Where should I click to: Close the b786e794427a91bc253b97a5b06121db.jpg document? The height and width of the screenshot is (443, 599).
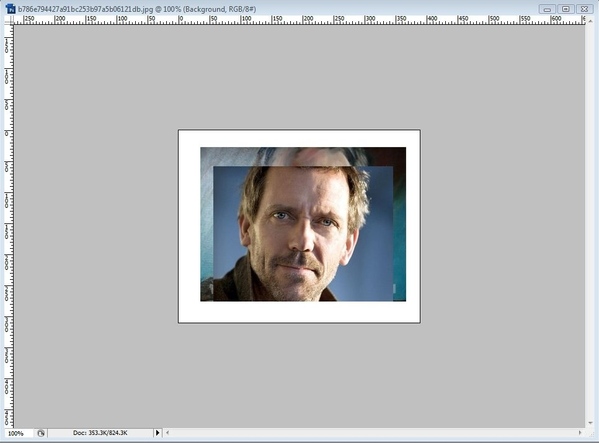coord(584,9)
